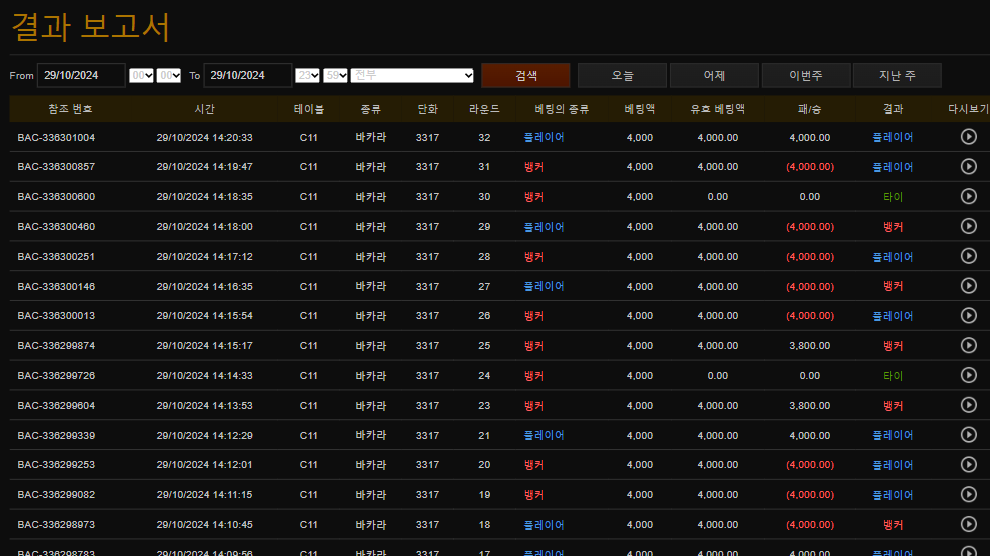Open replay of tie round 30
The image size is (990, 556).
pyautogui.click(x=968, y=197)
